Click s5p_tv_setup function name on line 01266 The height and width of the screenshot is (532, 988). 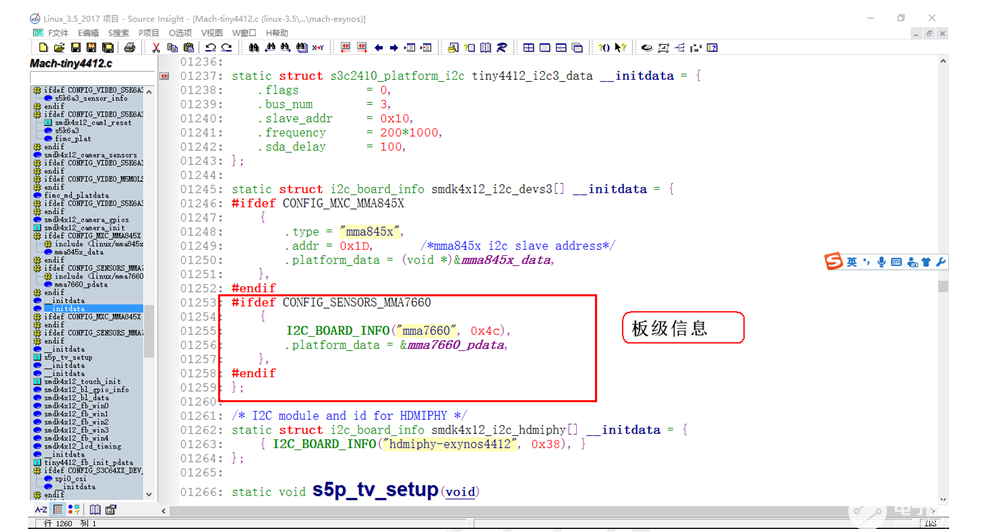point(376,490)
